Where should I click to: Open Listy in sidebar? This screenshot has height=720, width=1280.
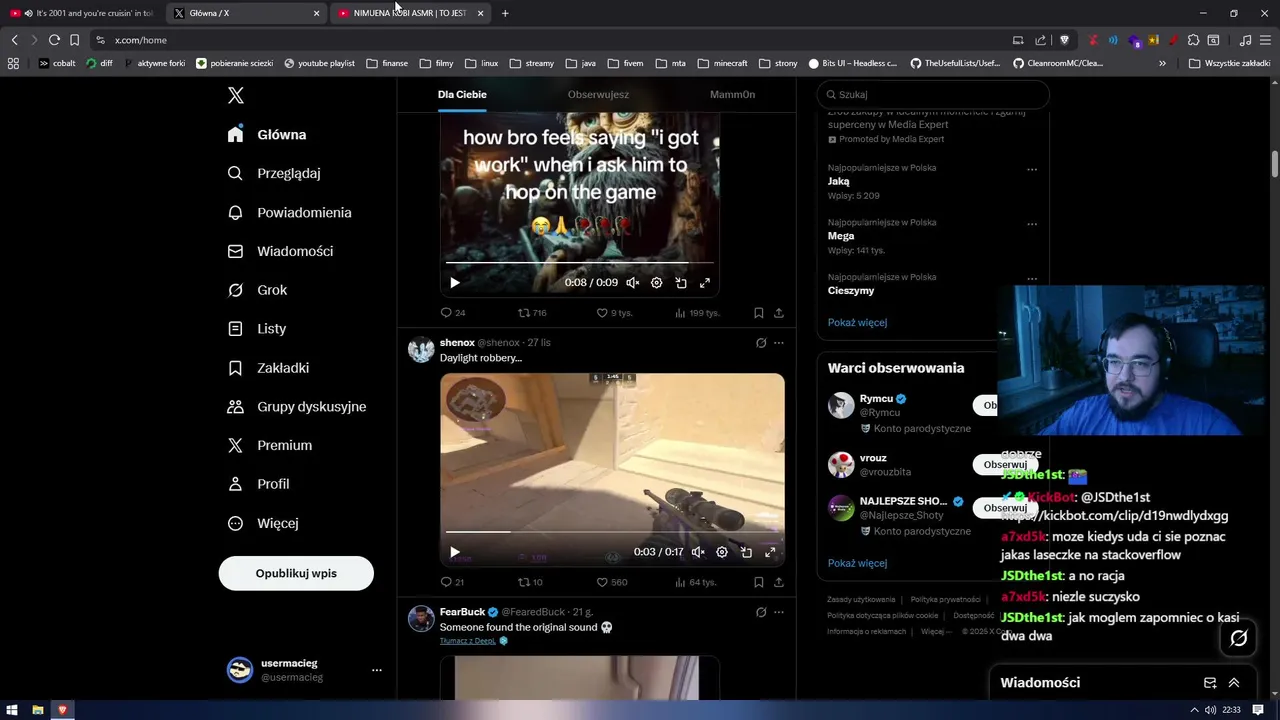[x=257, y=328]
